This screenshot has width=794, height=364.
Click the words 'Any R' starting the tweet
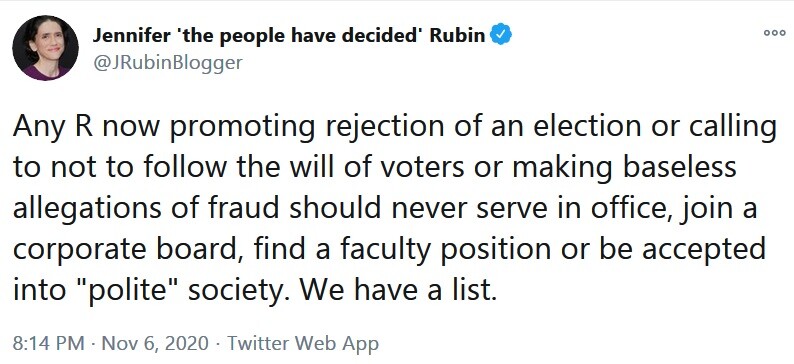(52, 129)
